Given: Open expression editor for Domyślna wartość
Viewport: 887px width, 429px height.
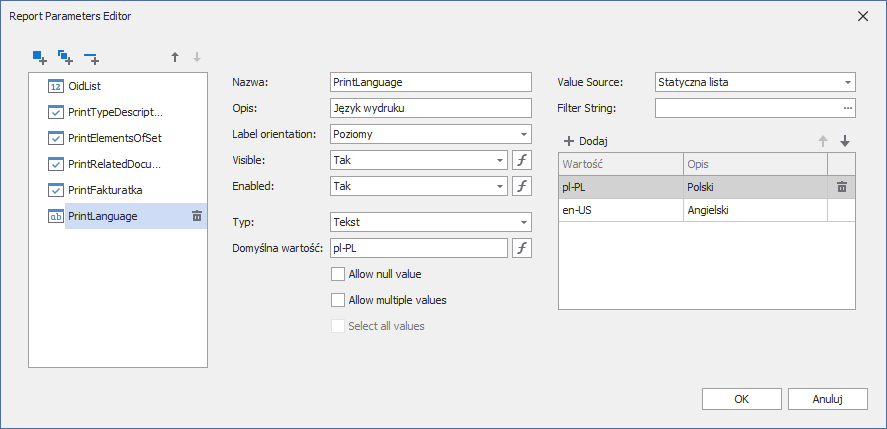Looking at the screenshot, I should (x=521, y=249).
